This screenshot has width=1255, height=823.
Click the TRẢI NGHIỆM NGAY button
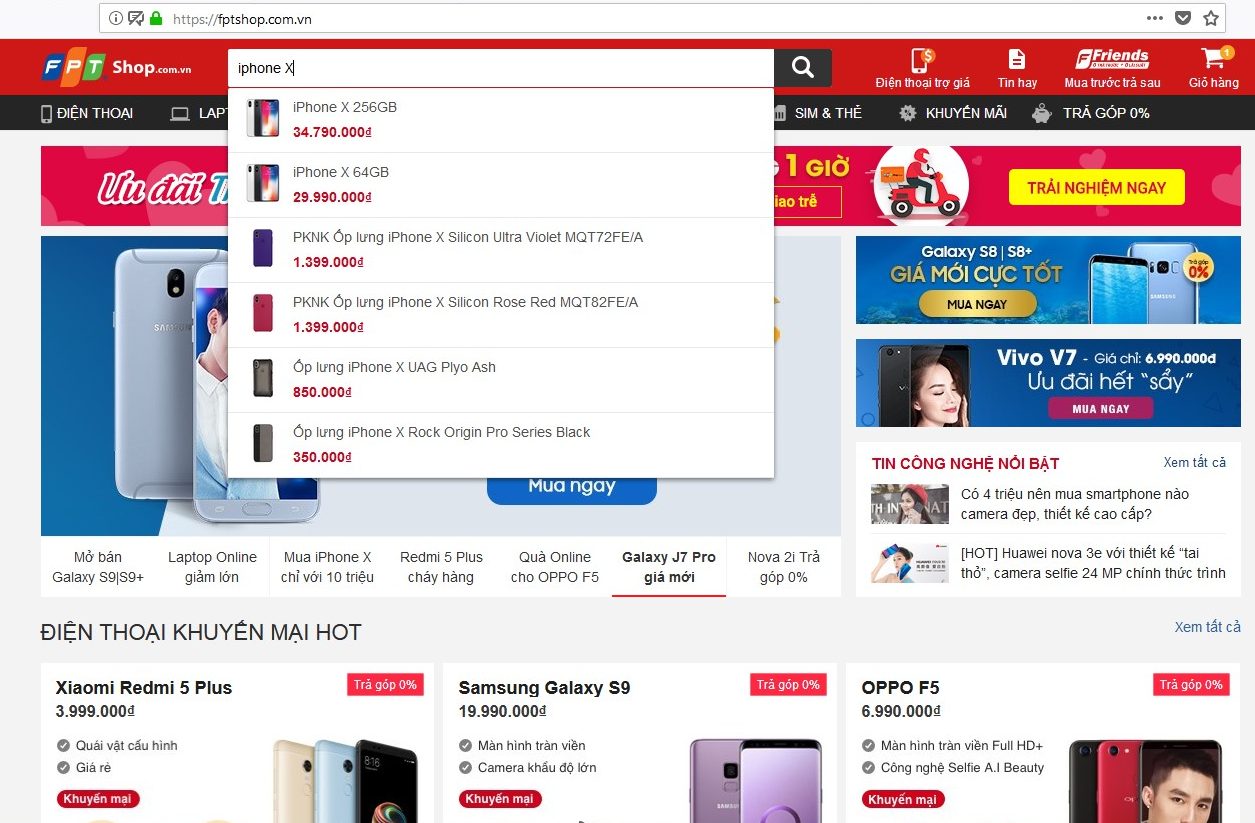(x=1096, y=187)
